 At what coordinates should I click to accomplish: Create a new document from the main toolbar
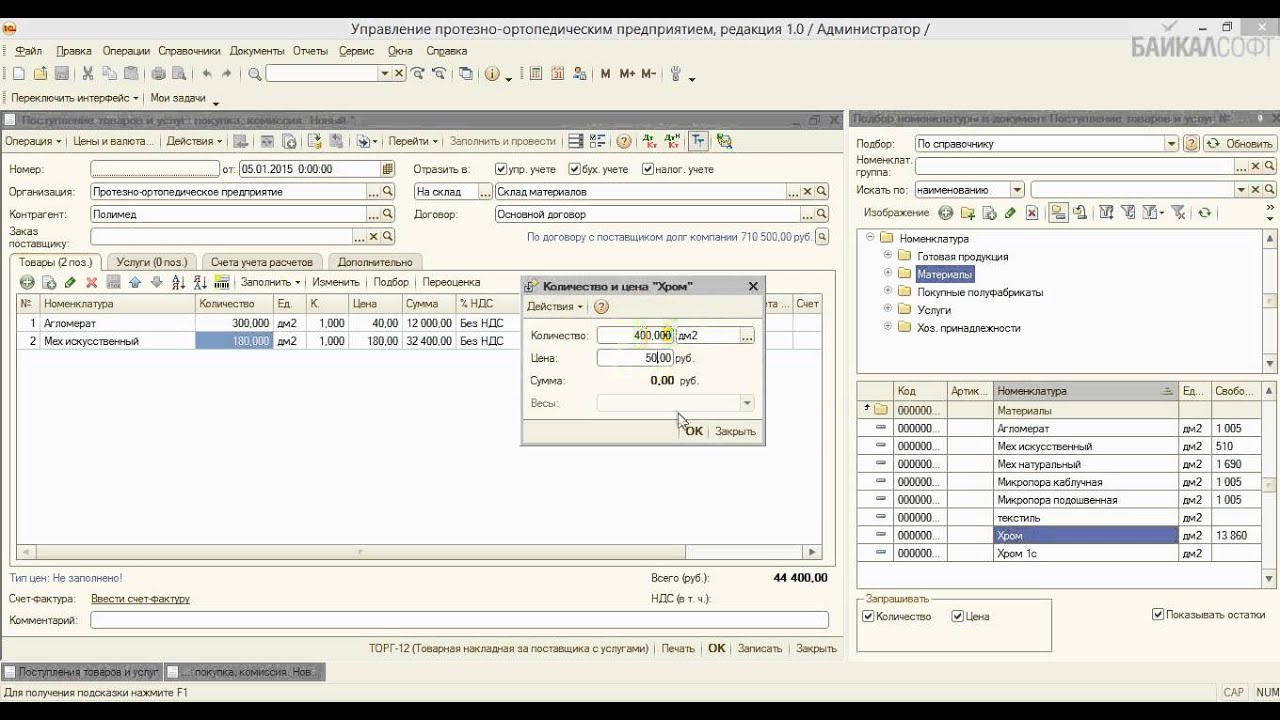tap(20, 74)
